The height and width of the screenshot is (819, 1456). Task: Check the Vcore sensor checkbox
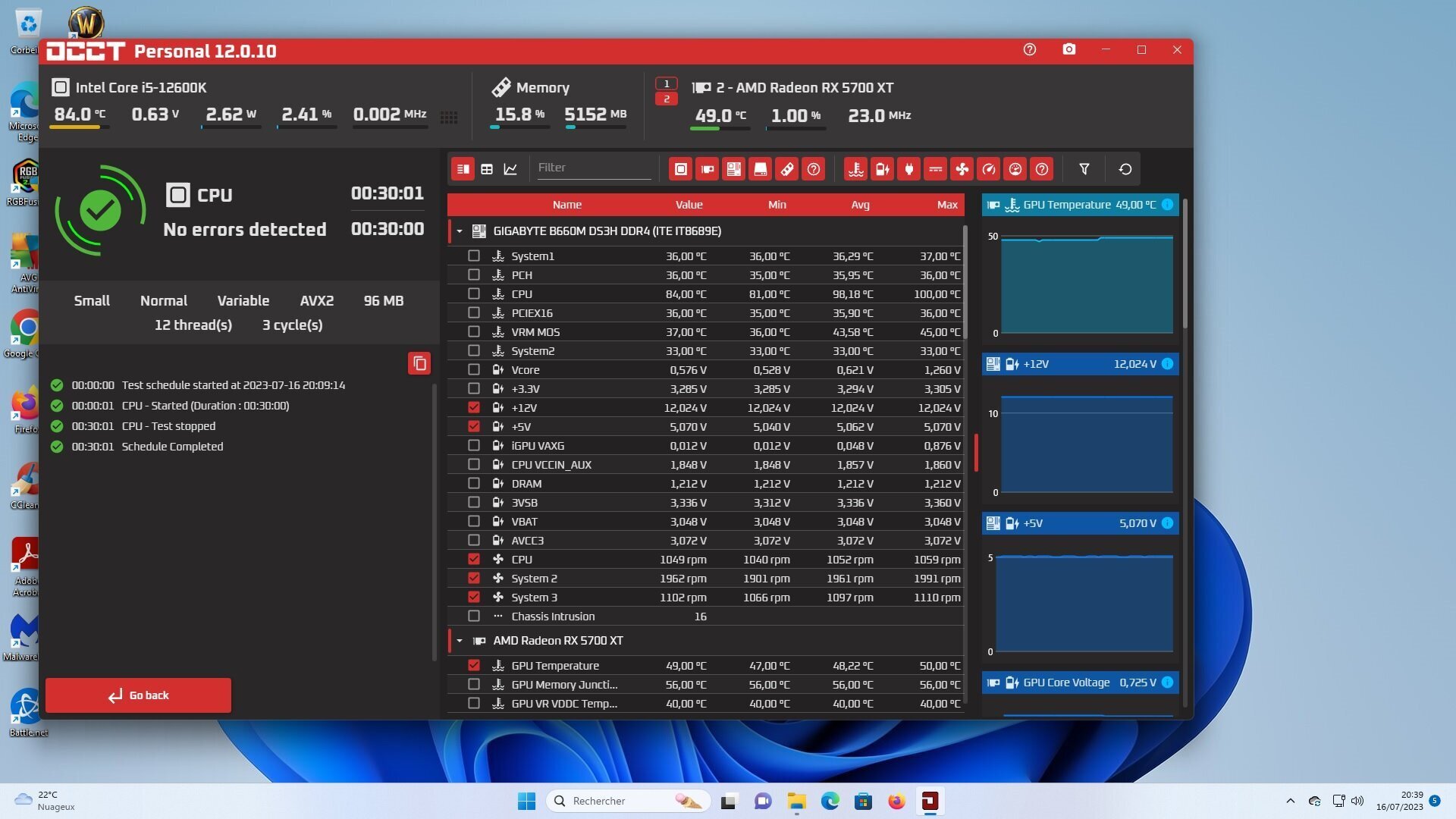pyautogui.click(x=474, y=370)
